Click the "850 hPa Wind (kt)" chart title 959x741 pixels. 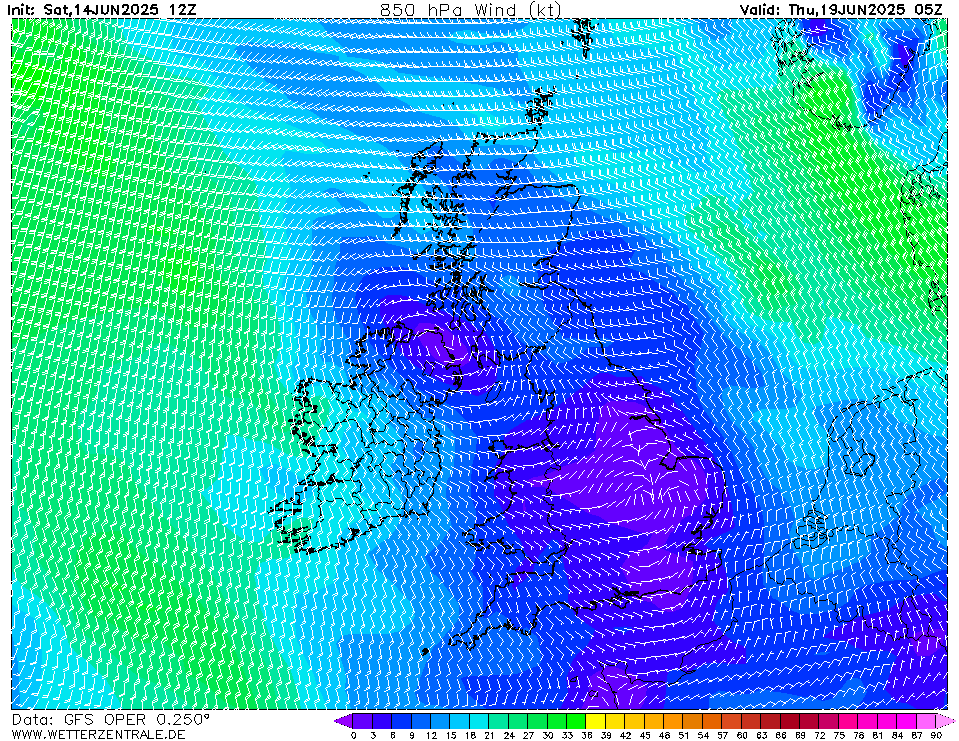tap(470, 9)
